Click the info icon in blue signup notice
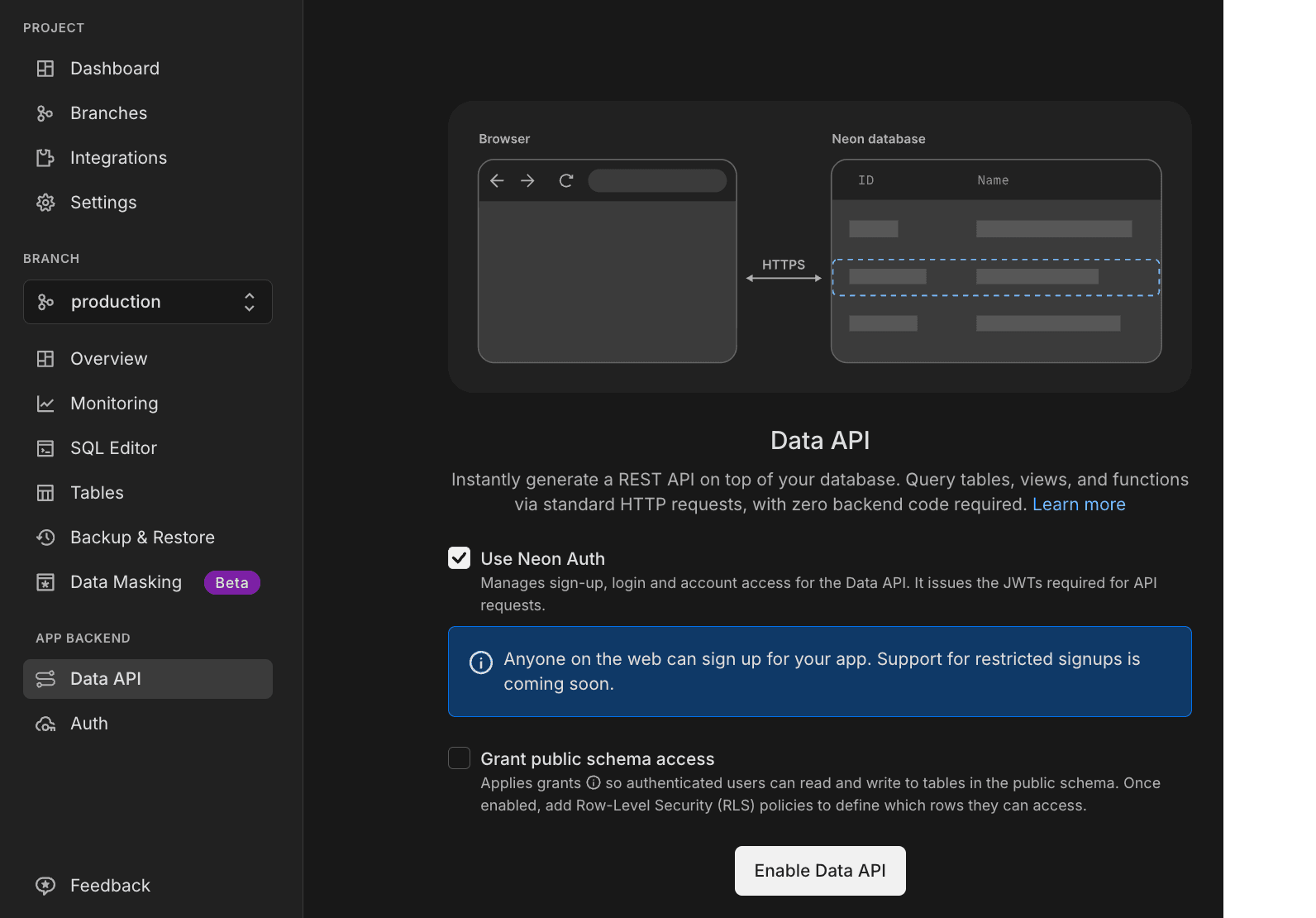The height and width of the screenshot is (918, 1316). tap(481, 662)
